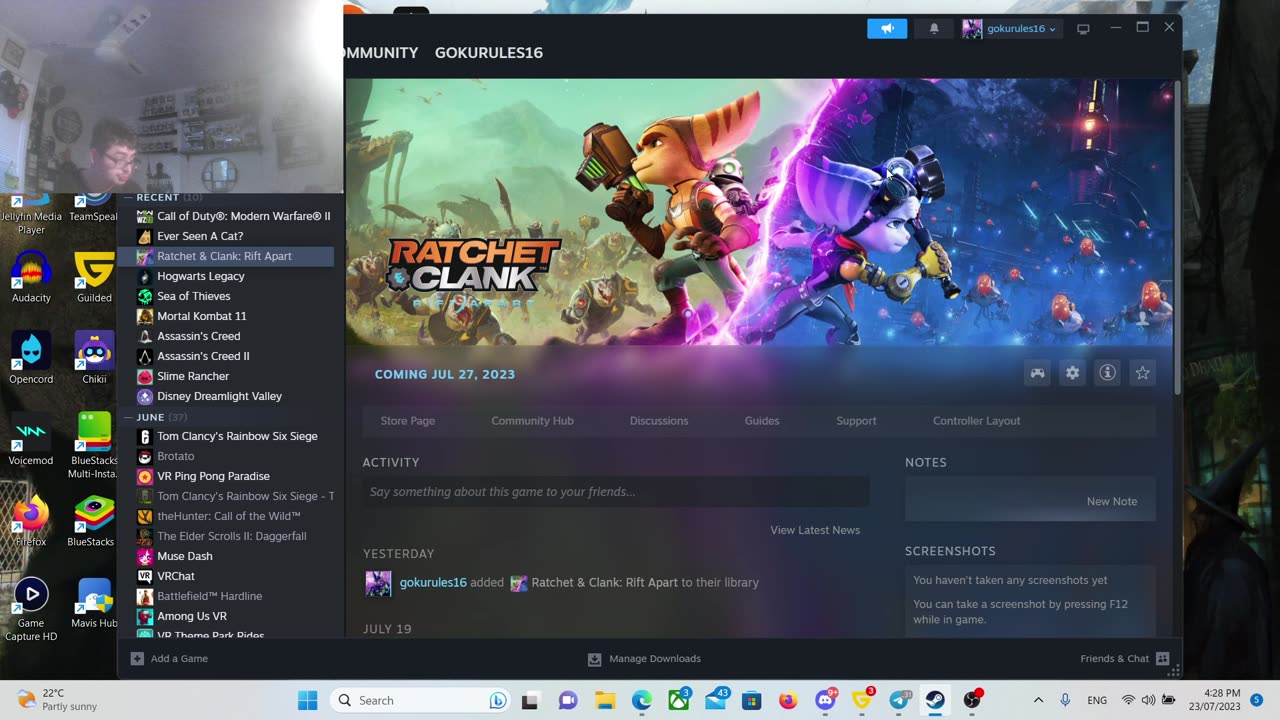
Task: Open Game Capture HD desktop shortcut
Action: 31,610
